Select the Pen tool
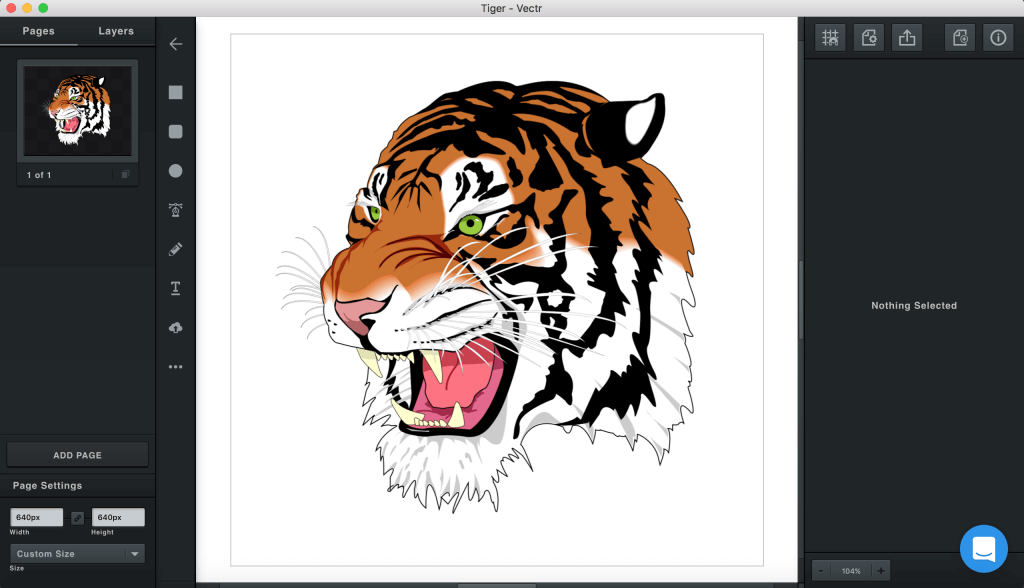 [x=176, y=210]
